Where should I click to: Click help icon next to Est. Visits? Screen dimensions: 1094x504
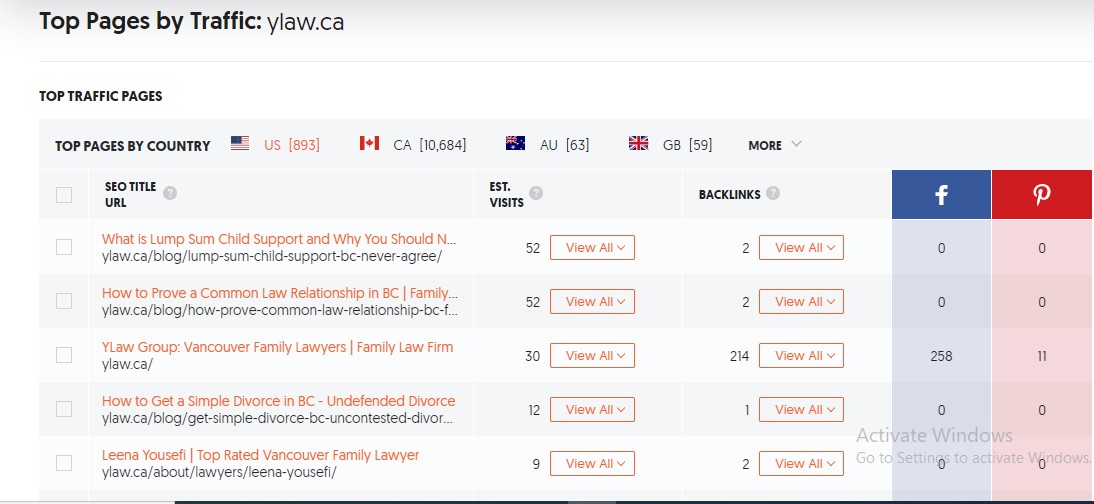click(536, 193)
